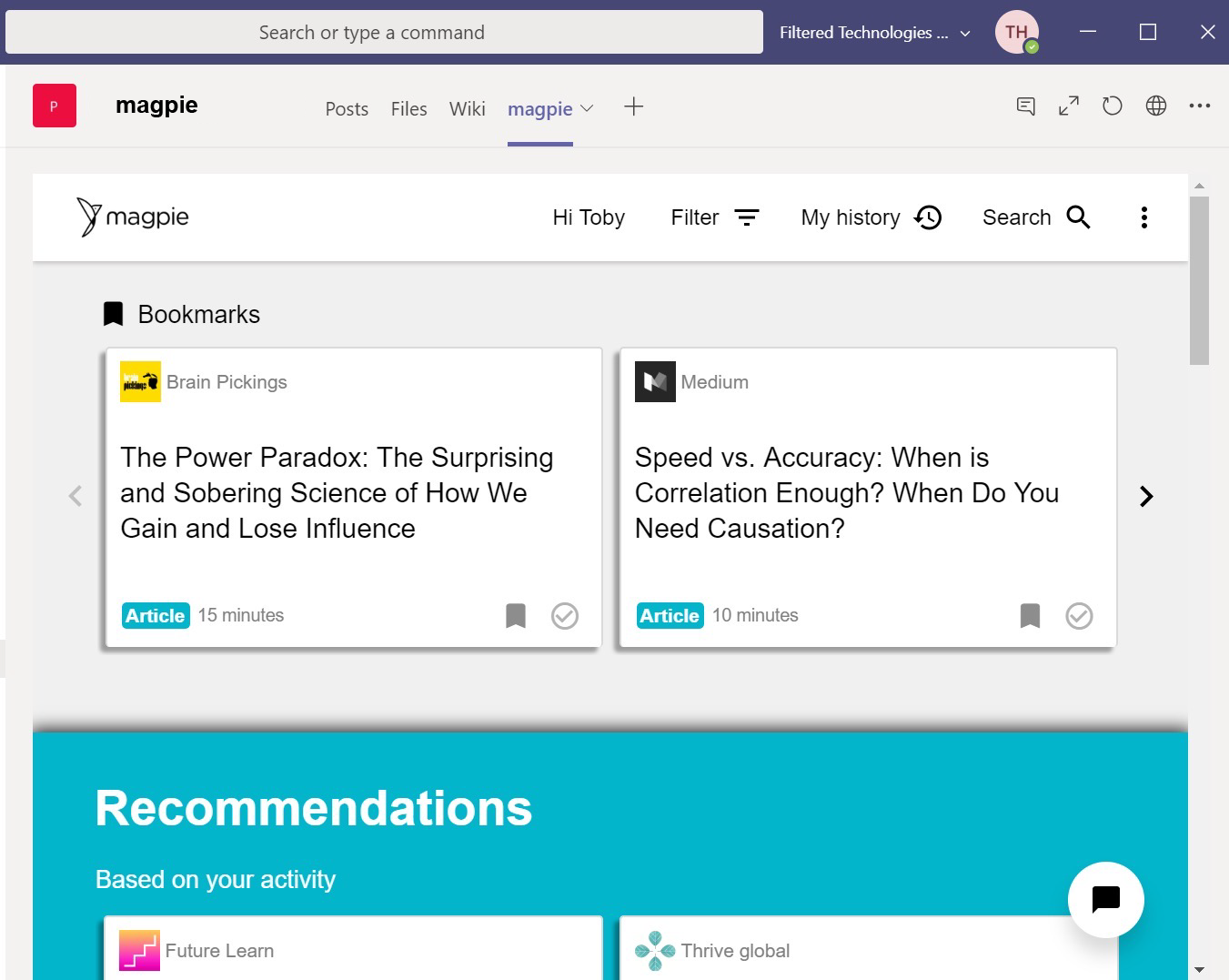Click the Future Learn source logo
The image size is (1229, 980).
point(139,951)
